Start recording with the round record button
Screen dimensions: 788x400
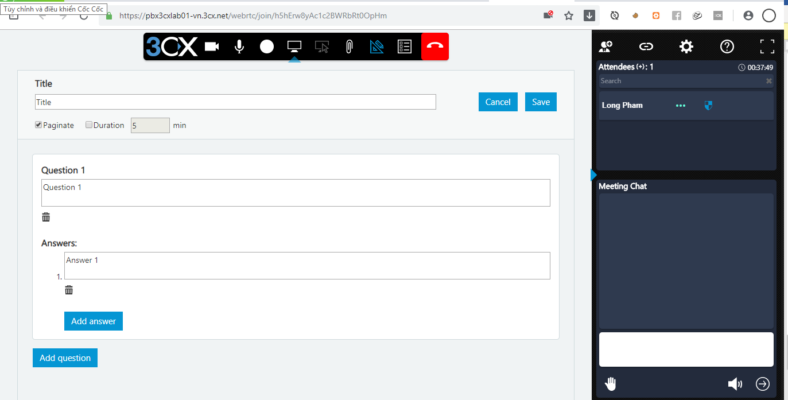click(267, 46)
